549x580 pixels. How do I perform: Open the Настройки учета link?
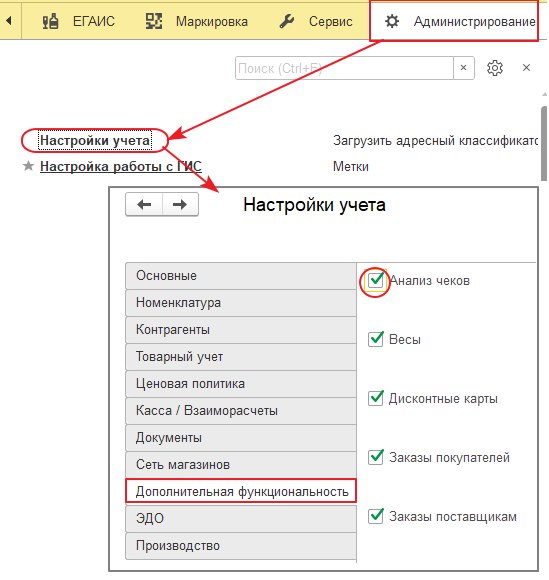coord(95,140)
